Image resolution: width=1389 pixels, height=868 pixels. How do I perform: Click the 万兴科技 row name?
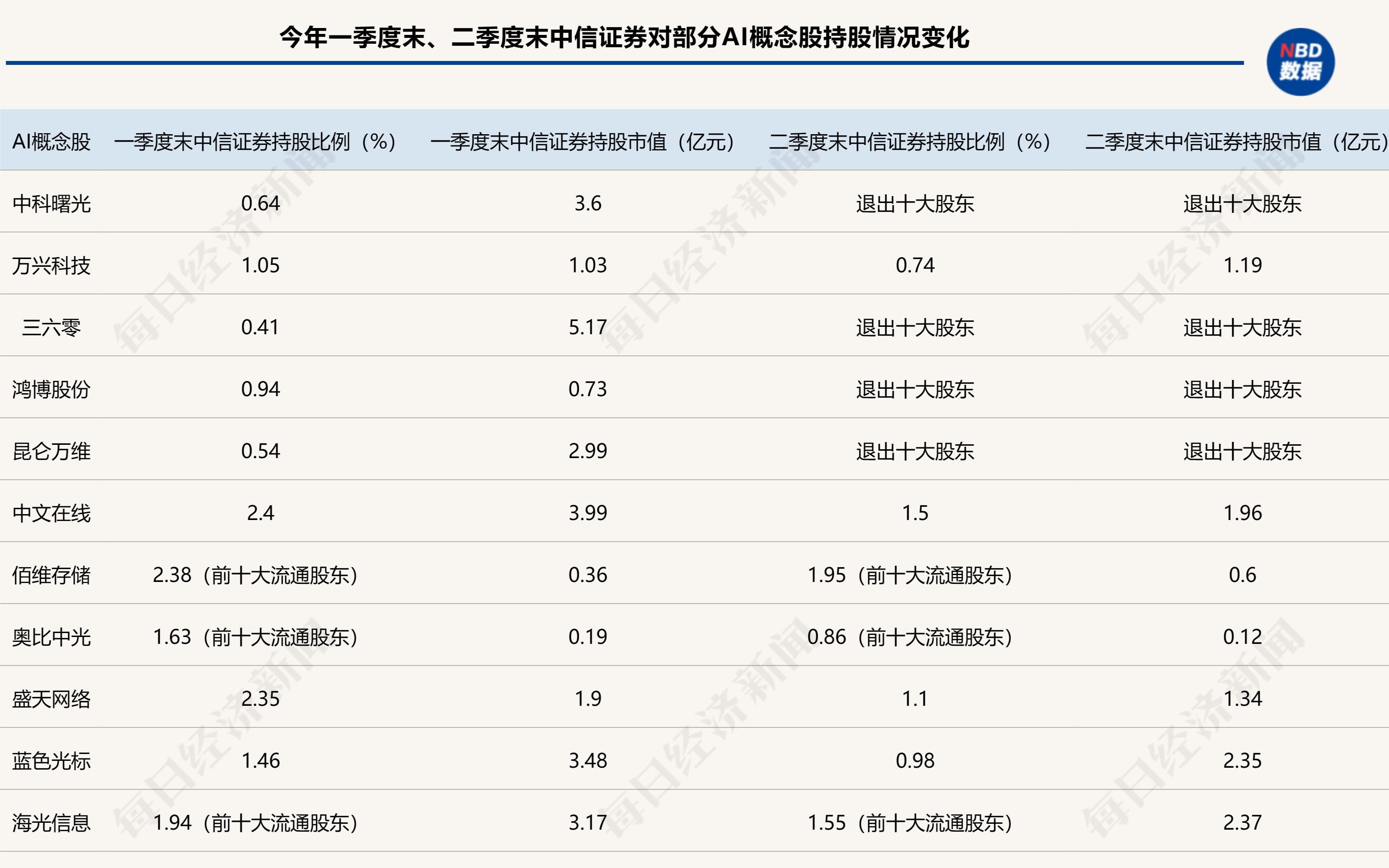(x=52, y=265)
